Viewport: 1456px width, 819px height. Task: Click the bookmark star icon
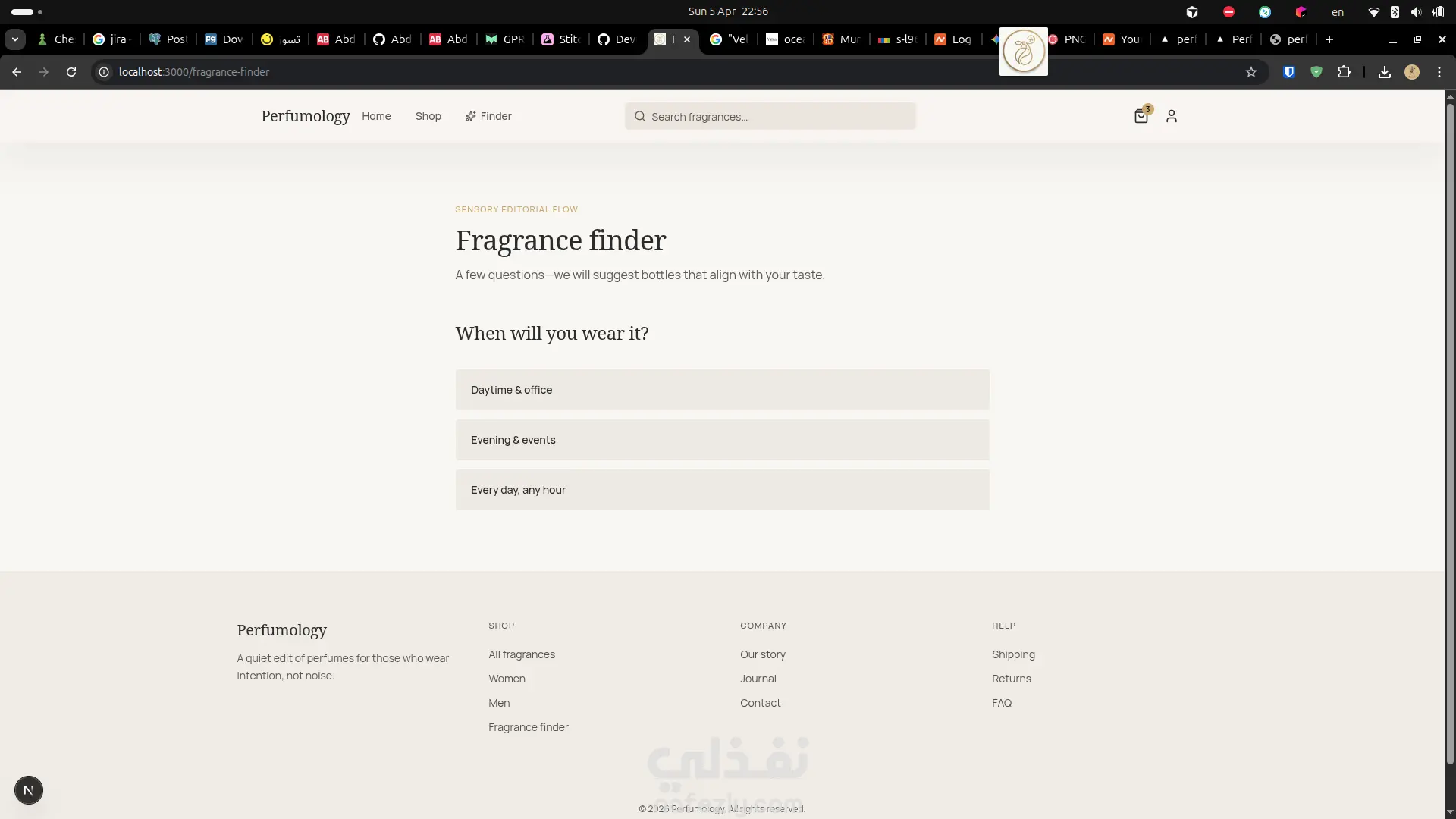(x=1251, y=72)
